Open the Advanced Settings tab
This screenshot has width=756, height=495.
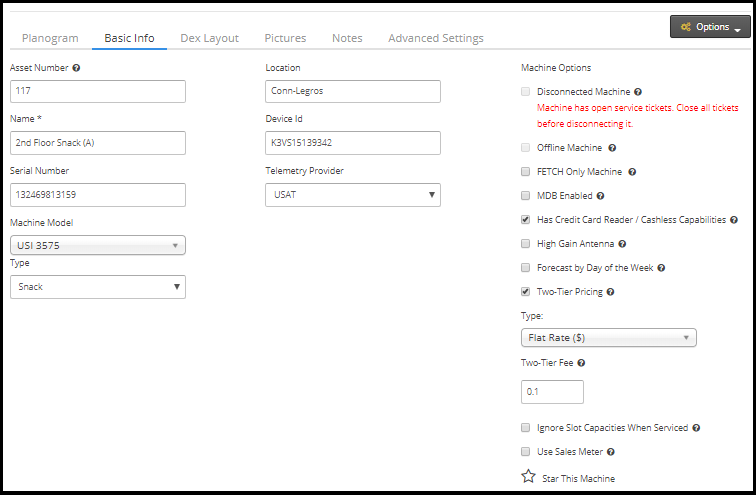(435, 38)
